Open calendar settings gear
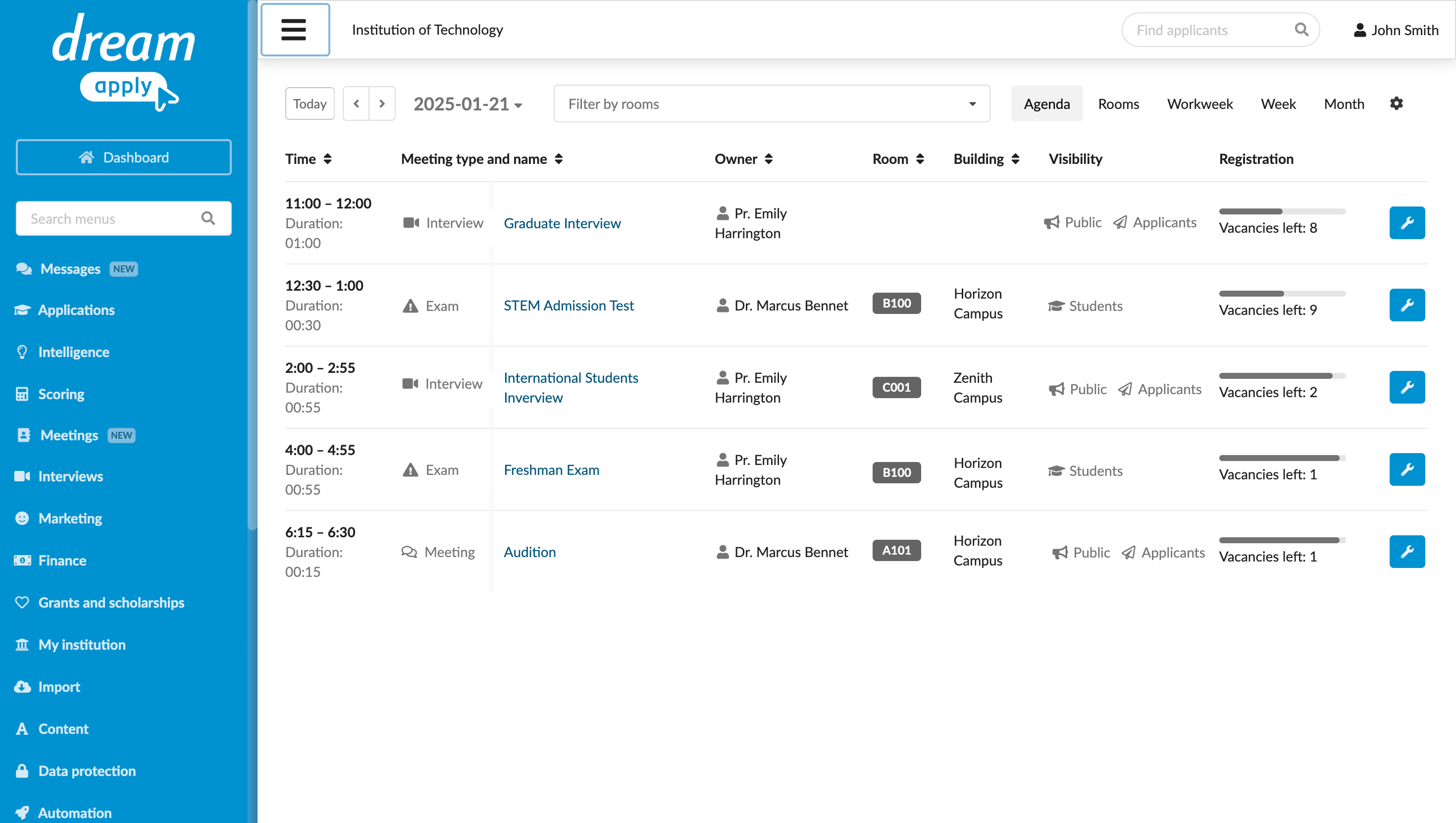Viewport: 1456px width, 823px height. click(1396, 103)
